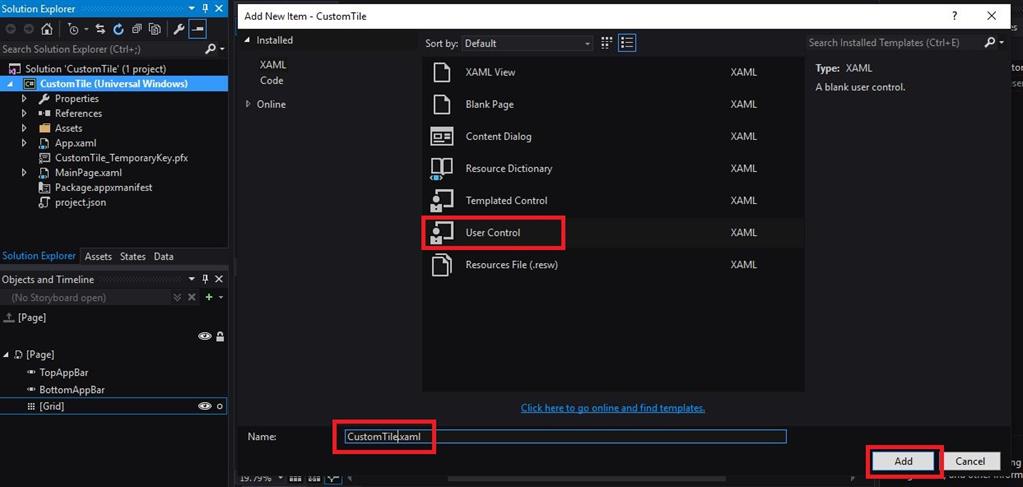Switch to the States tab

click(x=132, y=257)
